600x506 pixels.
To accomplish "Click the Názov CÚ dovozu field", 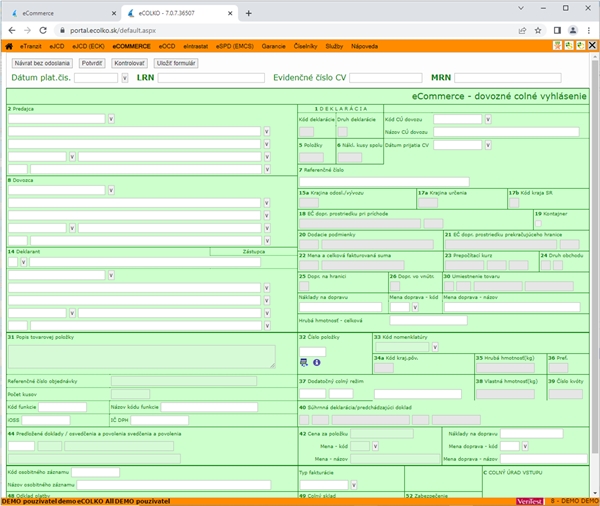I will tap(506, 132).
